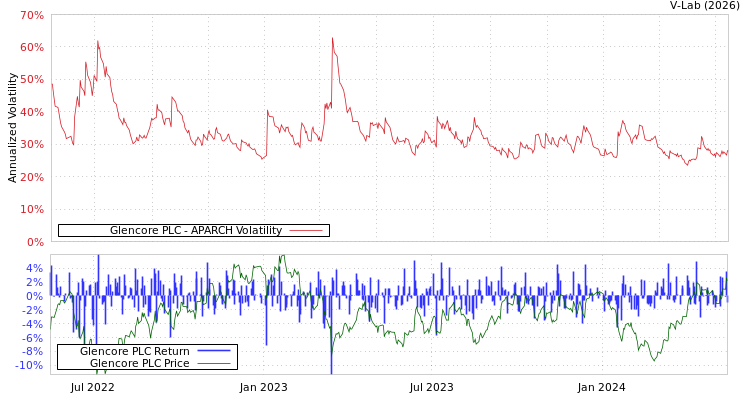Click the 30% volatility axis label
Viewport: 750px width, 400px height.
pos(32,145)
